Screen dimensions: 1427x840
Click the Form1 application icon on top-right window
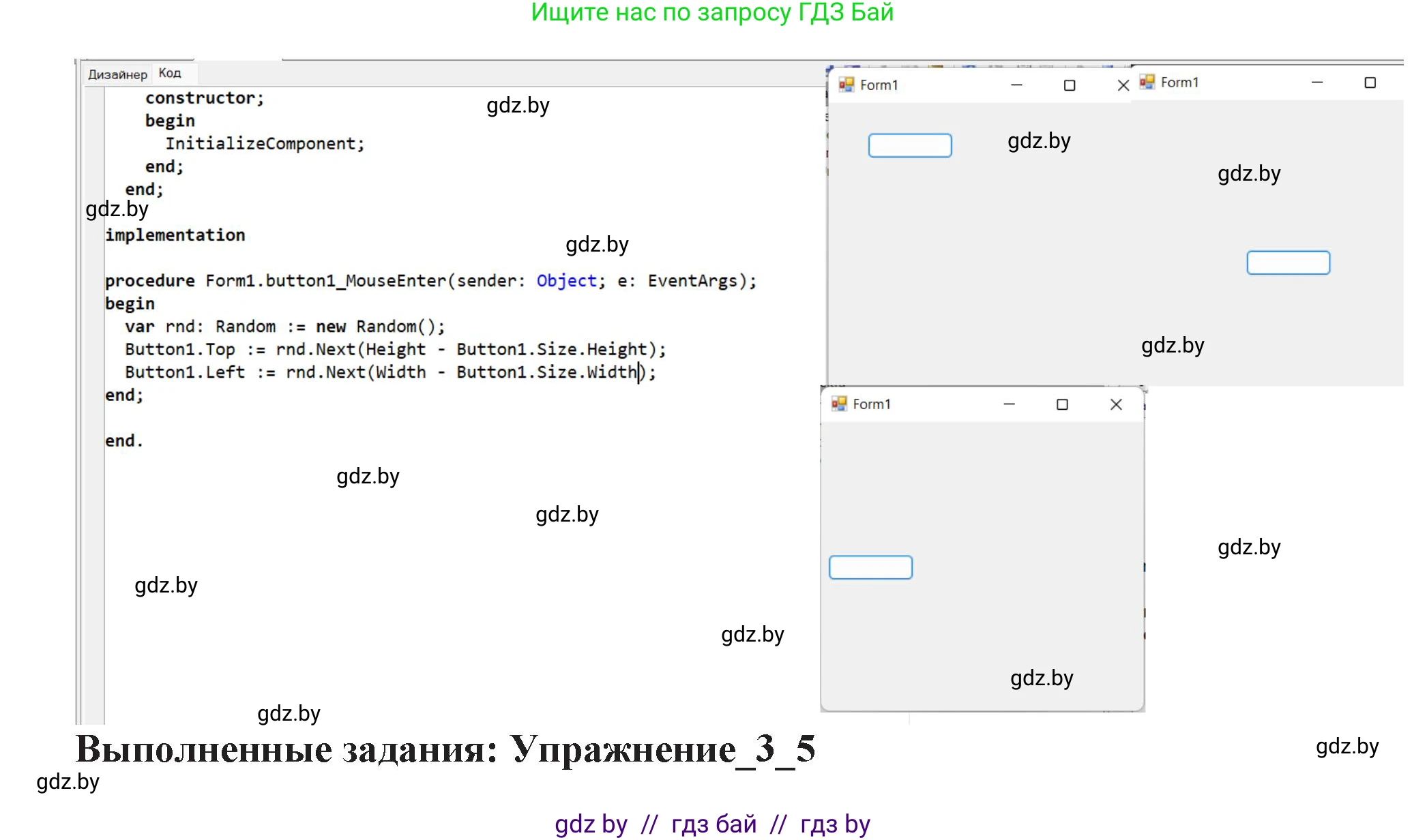coord(1147,82)
